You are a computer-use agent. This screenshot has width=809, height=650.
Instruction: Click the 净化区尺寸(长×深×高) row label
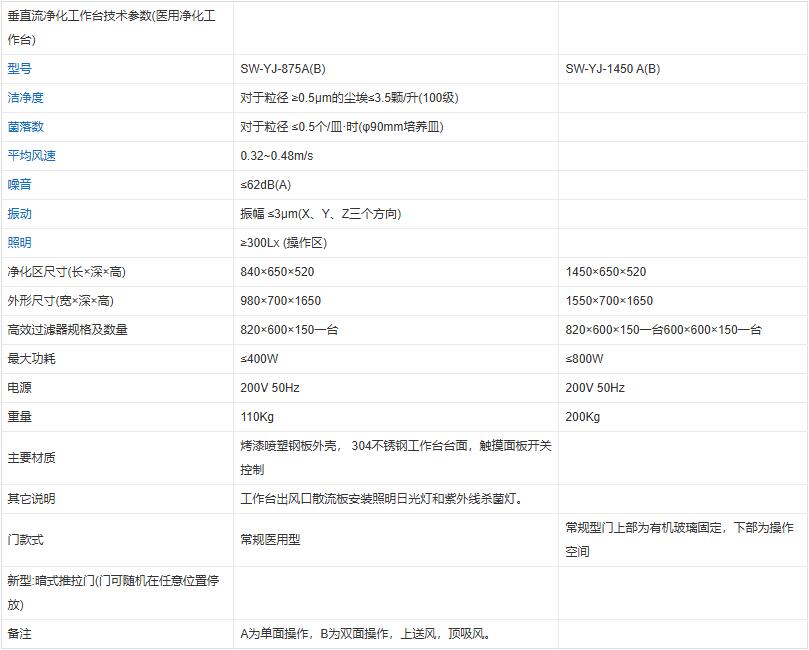66,272
